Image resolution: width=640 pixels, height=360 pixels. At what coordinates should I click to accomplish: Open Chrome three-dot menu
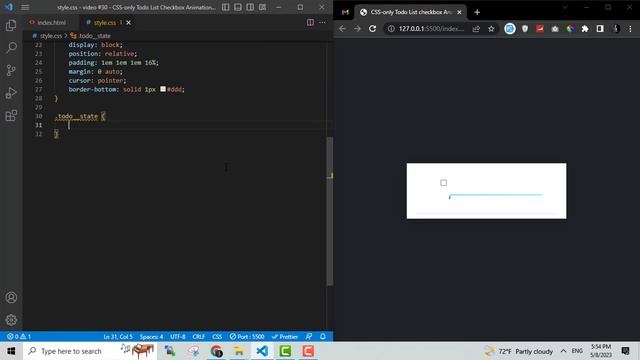click(630, 29)
